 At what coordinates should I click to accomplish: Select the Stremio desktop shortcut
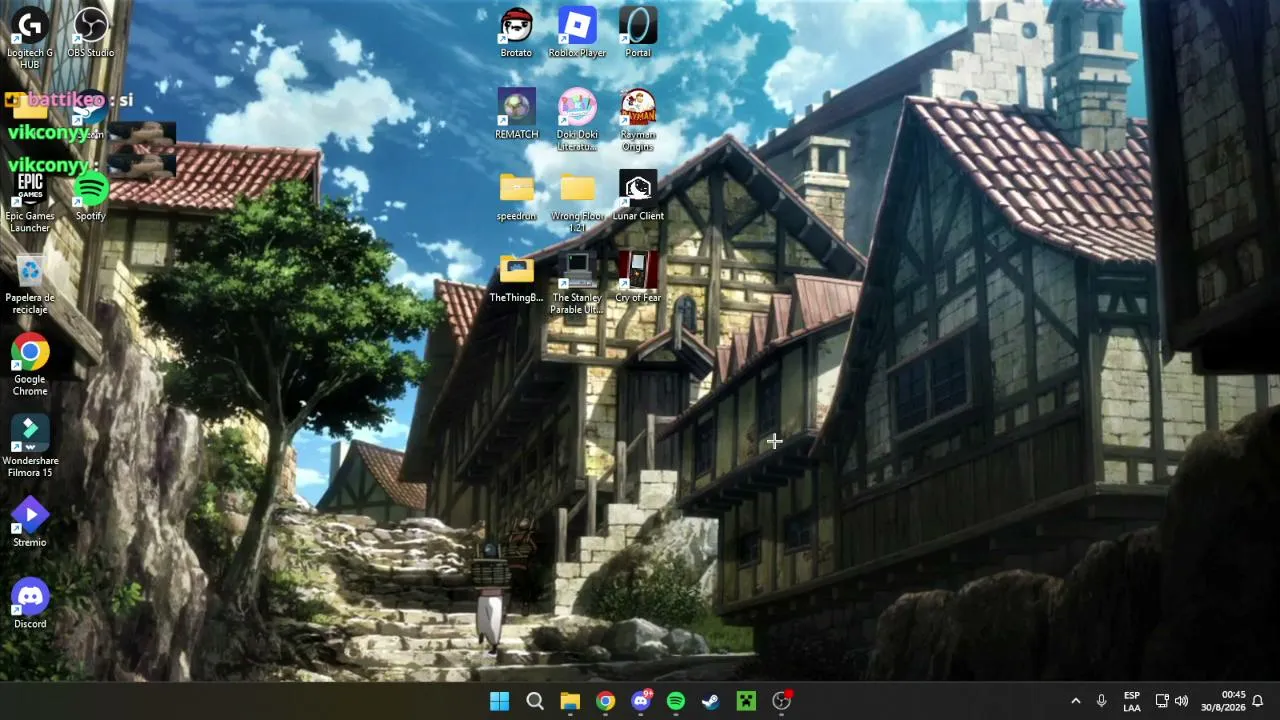click(30, 522)
